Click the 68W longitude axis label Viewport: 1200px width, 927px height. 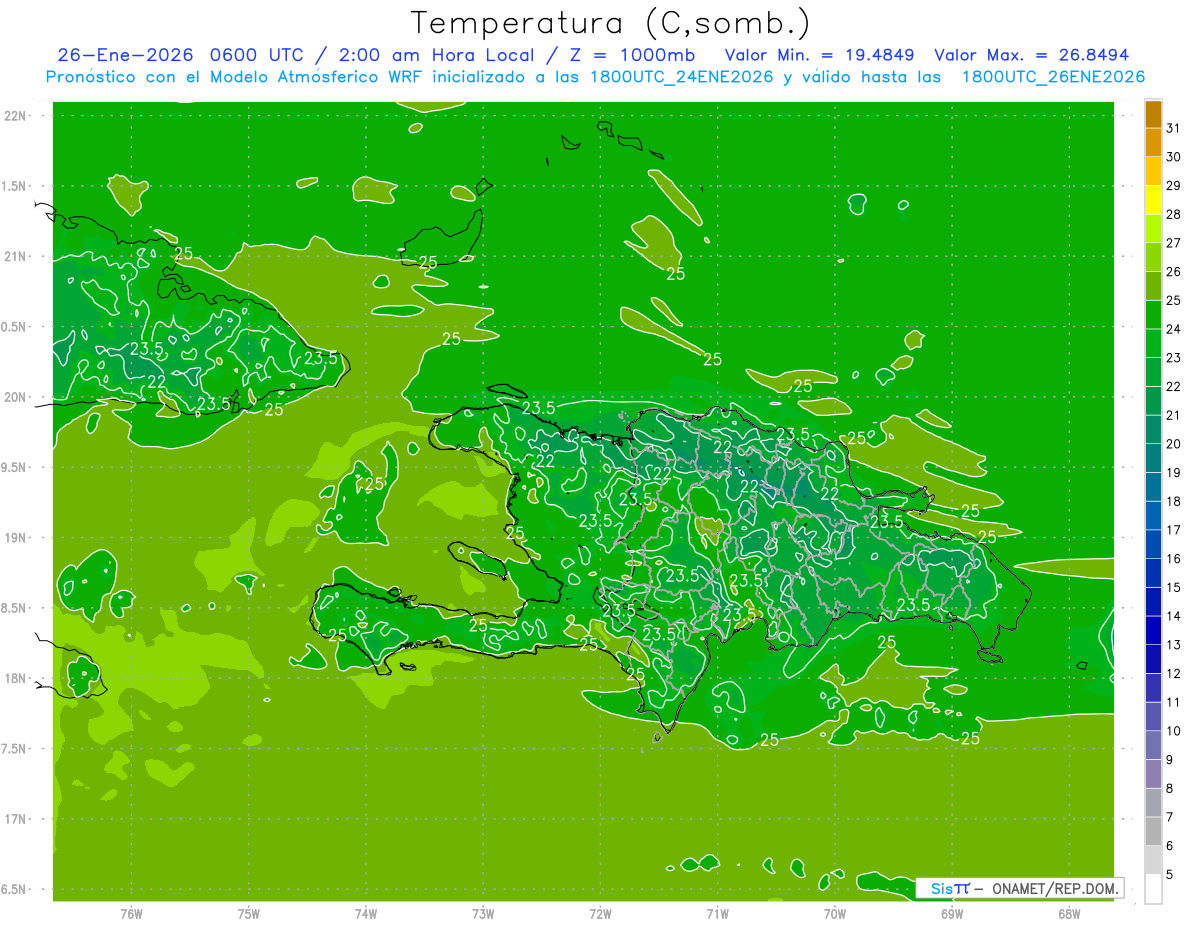click(1068, 913)
